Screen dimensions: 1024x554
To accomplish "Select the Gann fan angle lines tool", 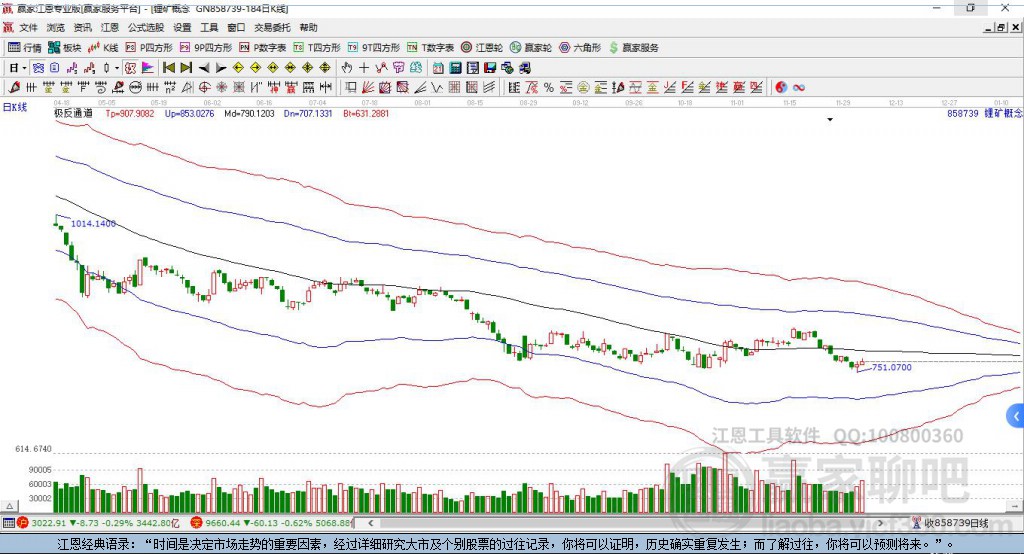I will (368, 87).
